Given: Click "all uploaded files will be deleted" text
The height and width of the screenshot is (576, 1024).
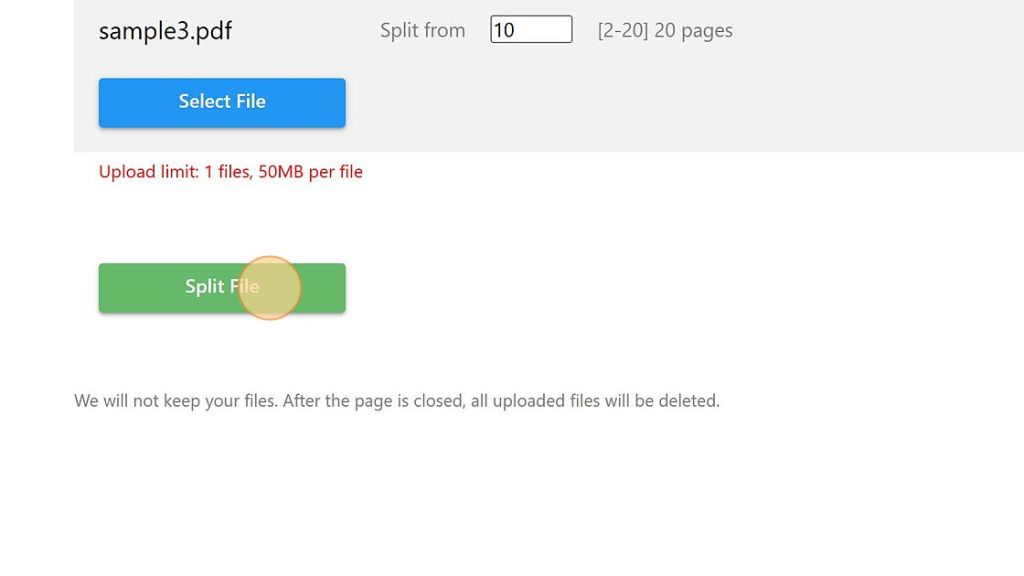Looking at the screenshot, I should [x=595, y=401].
